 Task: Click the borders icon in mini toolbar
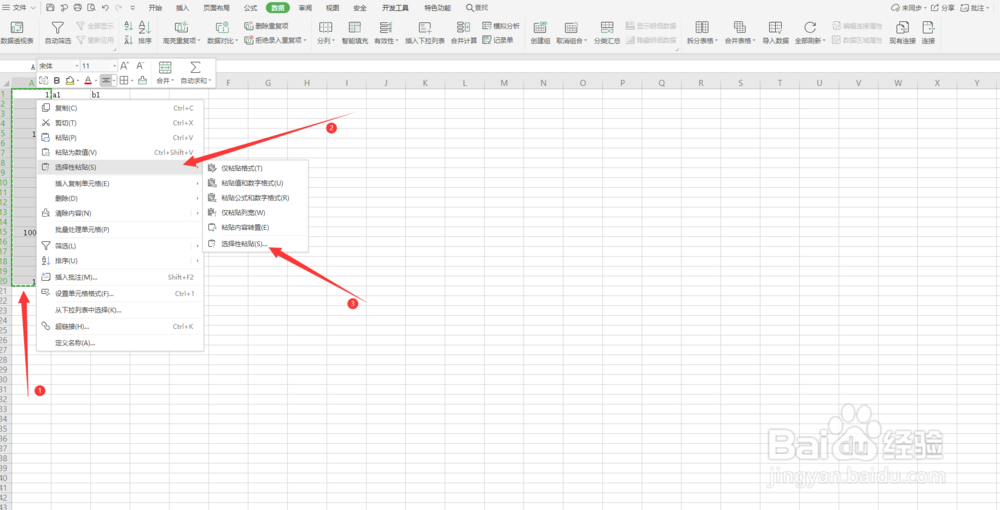124,80
